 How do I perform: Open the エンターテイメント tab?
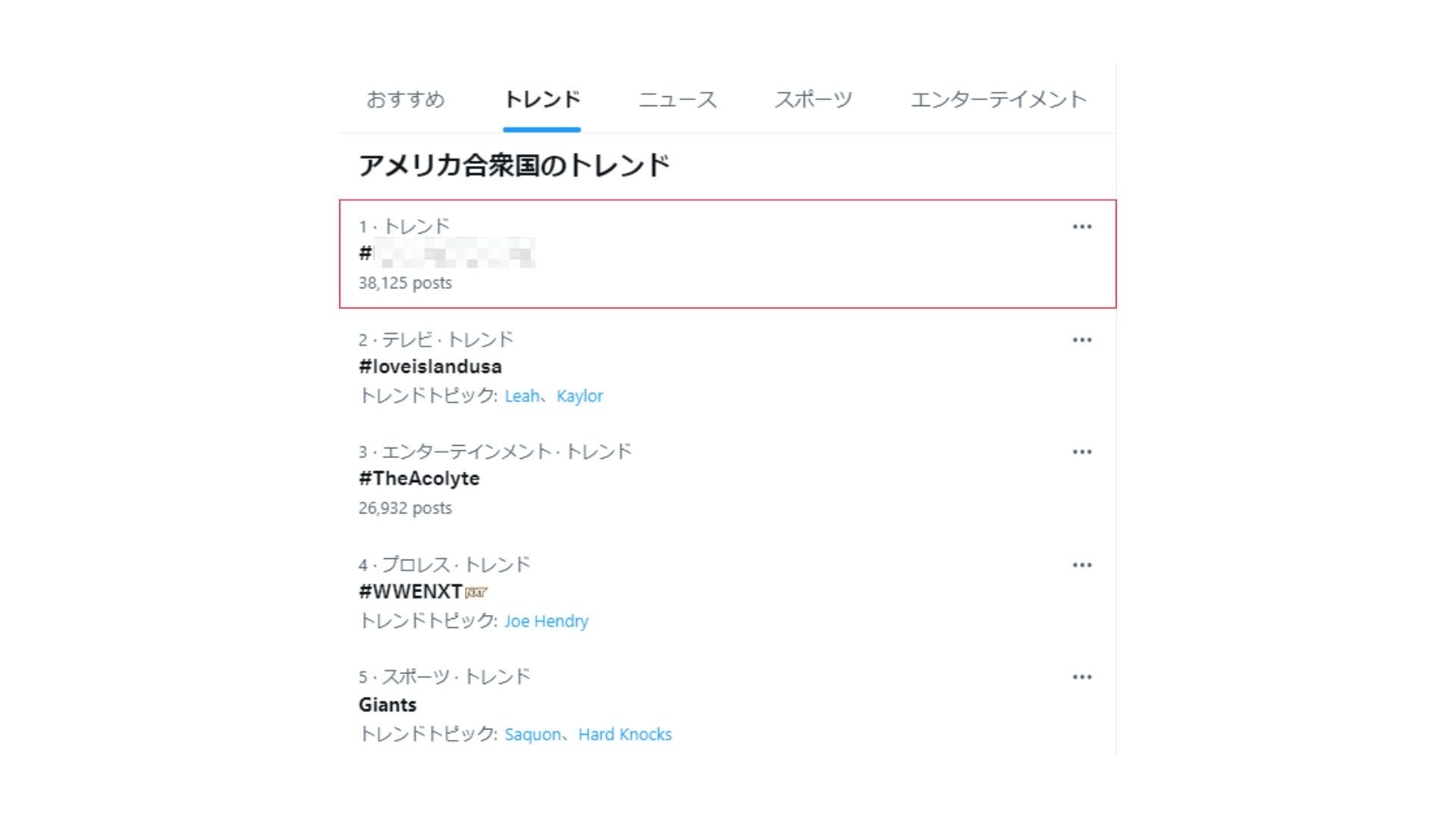click(x=998, y=99)
